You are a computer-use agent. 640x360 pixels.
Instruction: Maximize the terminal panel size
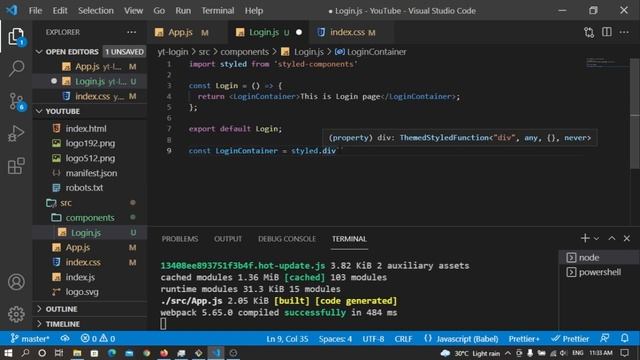coord(612,238)
